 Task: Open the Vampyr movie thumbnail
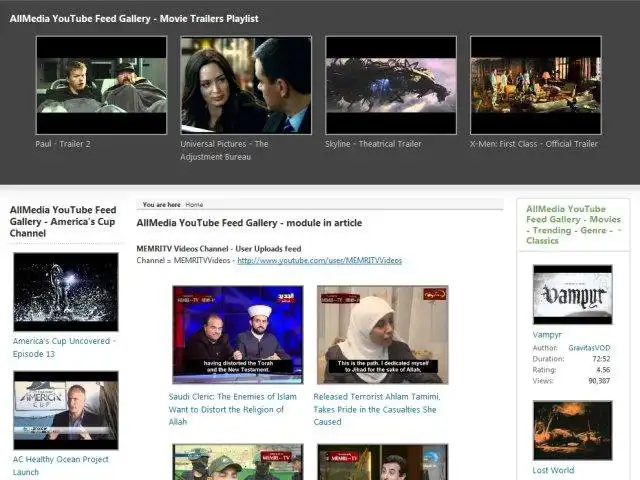pyautogui.click(x=573, y=294)
